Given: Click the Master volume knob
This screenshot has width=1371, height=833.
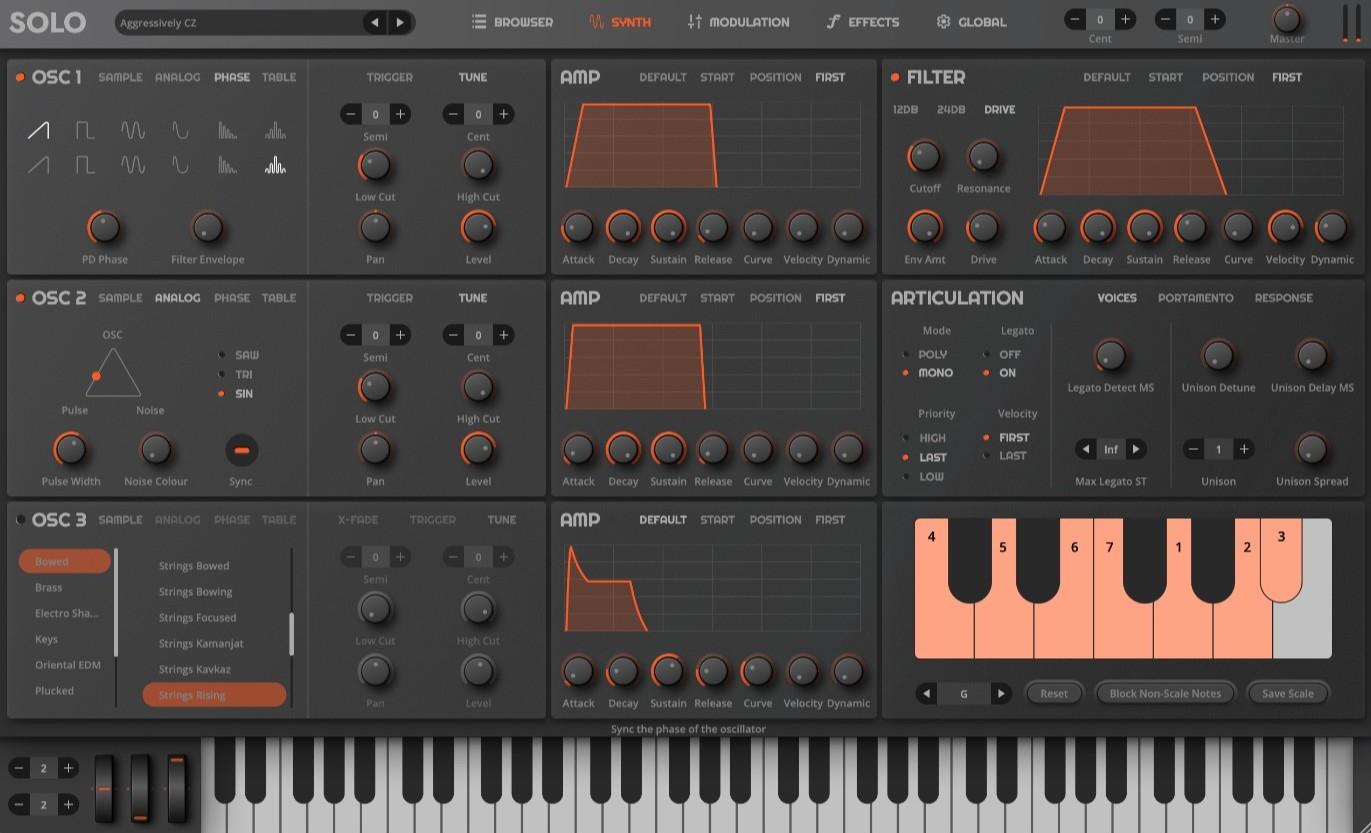Looking at the screenshot, I should pyautogui.click(x=1286, y=18).
